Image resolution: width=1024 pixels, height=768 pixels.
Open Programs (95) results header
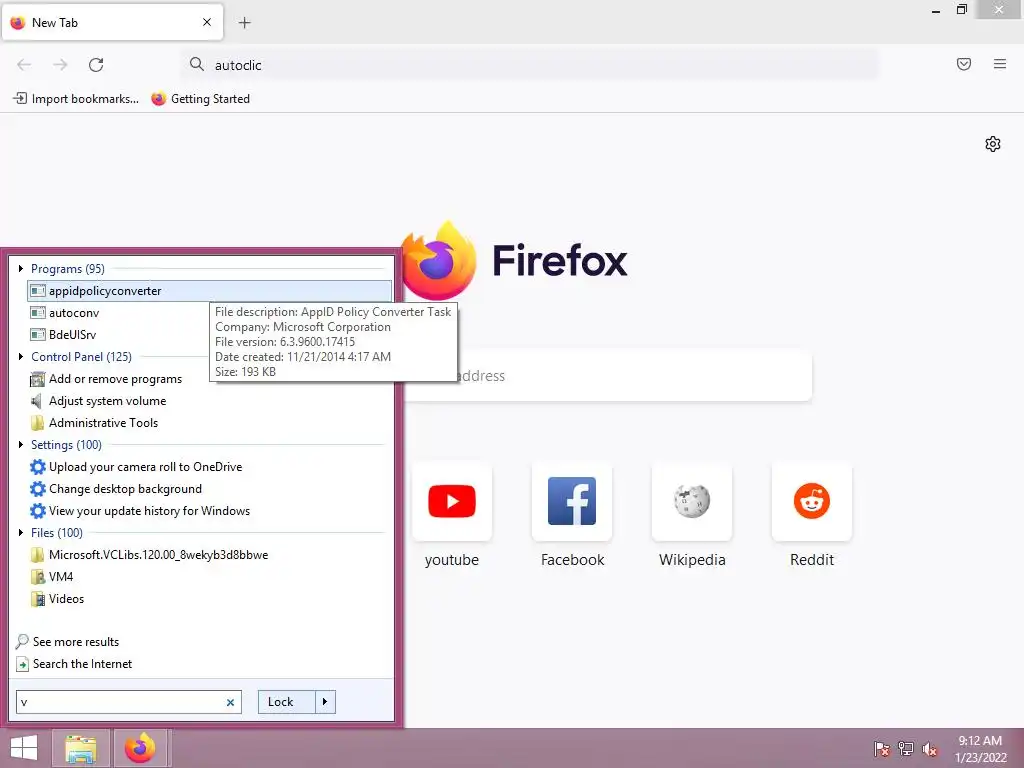coord(68,268)
